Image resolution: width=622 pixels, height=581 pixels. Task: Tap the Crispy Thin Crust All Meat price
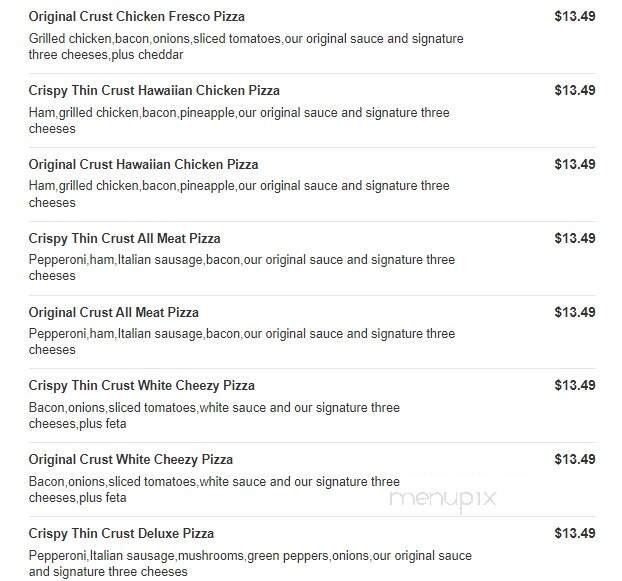tap(574, 238)
